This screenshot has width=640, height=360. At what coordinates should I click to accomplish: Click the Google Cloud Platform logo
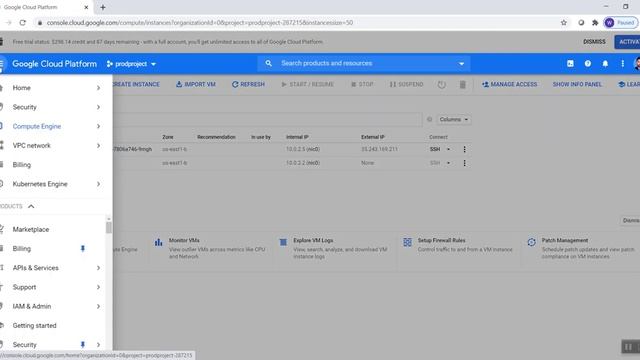[x=54, y=64]
